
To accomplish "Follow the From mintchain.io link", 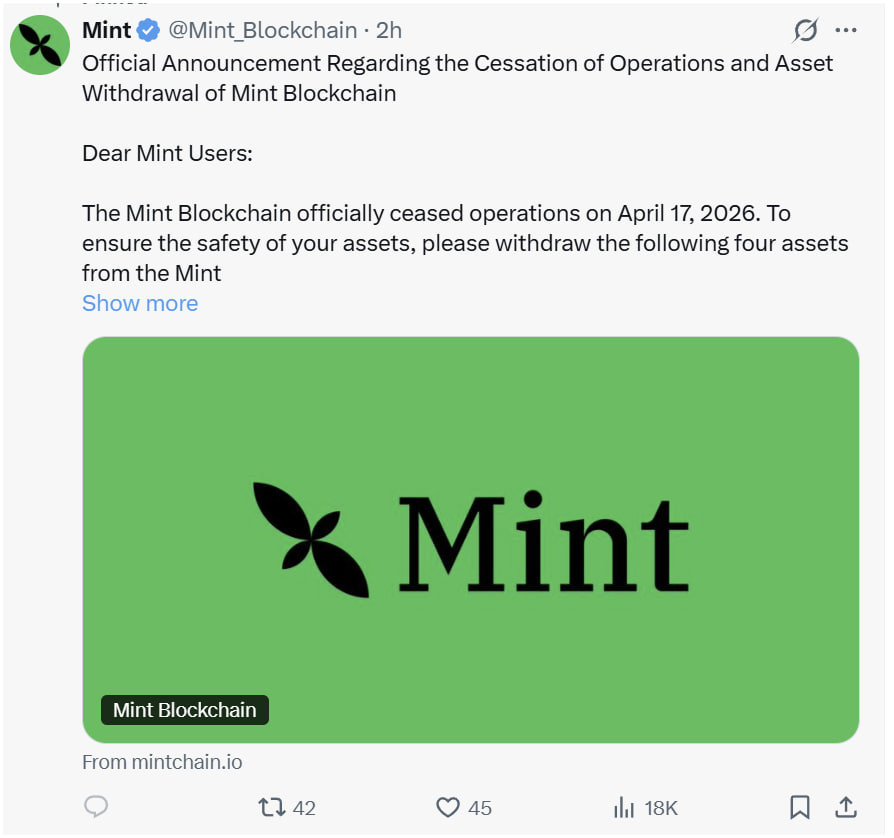I will click(x=162, y=762).
